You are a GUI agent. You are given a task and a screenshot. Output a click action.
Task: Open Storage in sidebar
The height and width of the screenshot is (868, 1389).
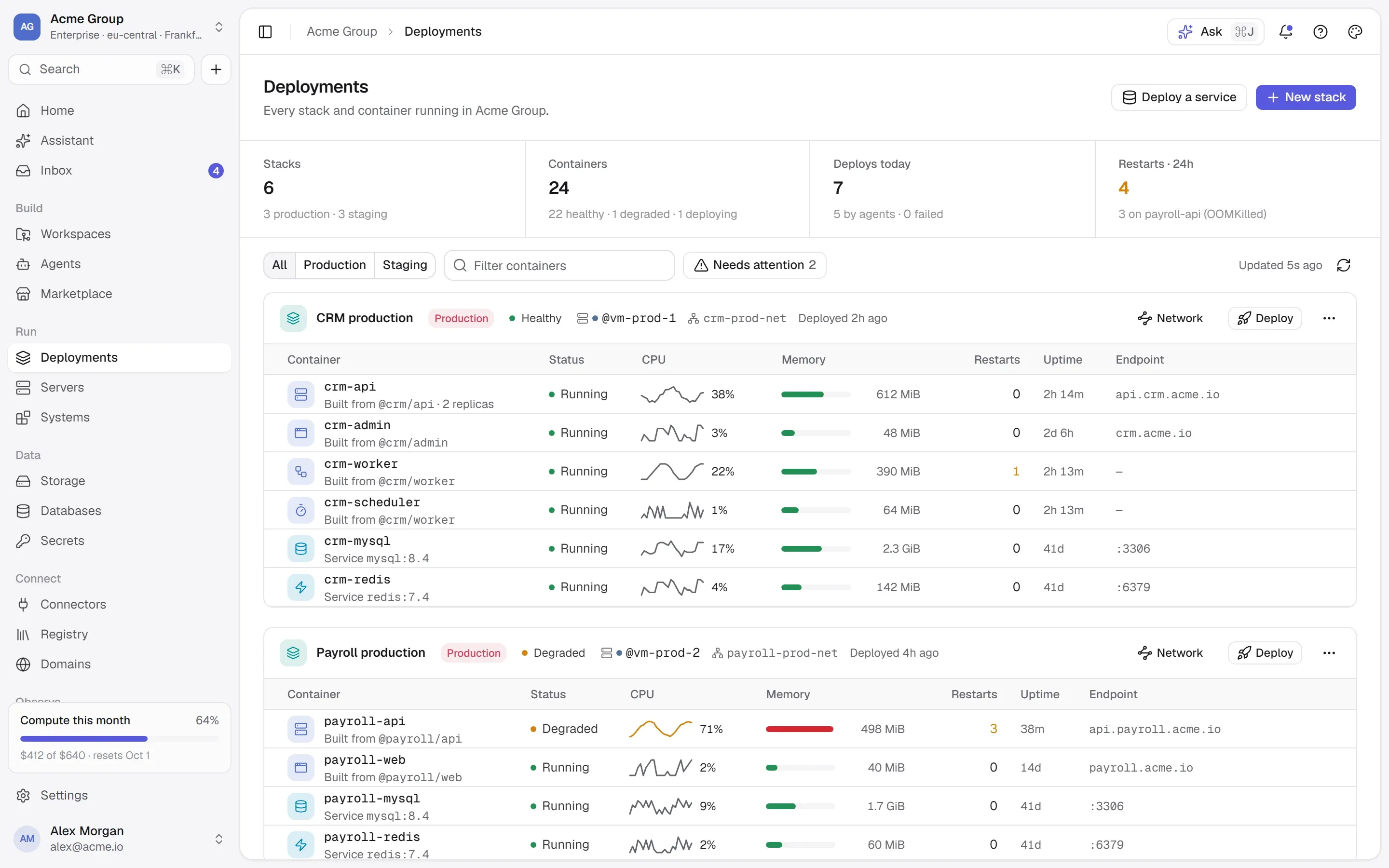pos(120,481)
